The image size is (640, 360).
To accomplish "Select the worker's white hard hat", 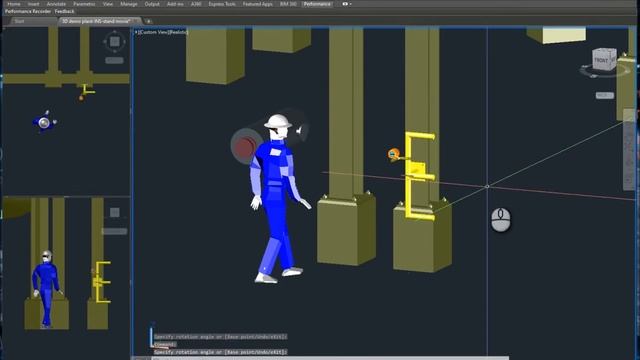I will point(278,121).
